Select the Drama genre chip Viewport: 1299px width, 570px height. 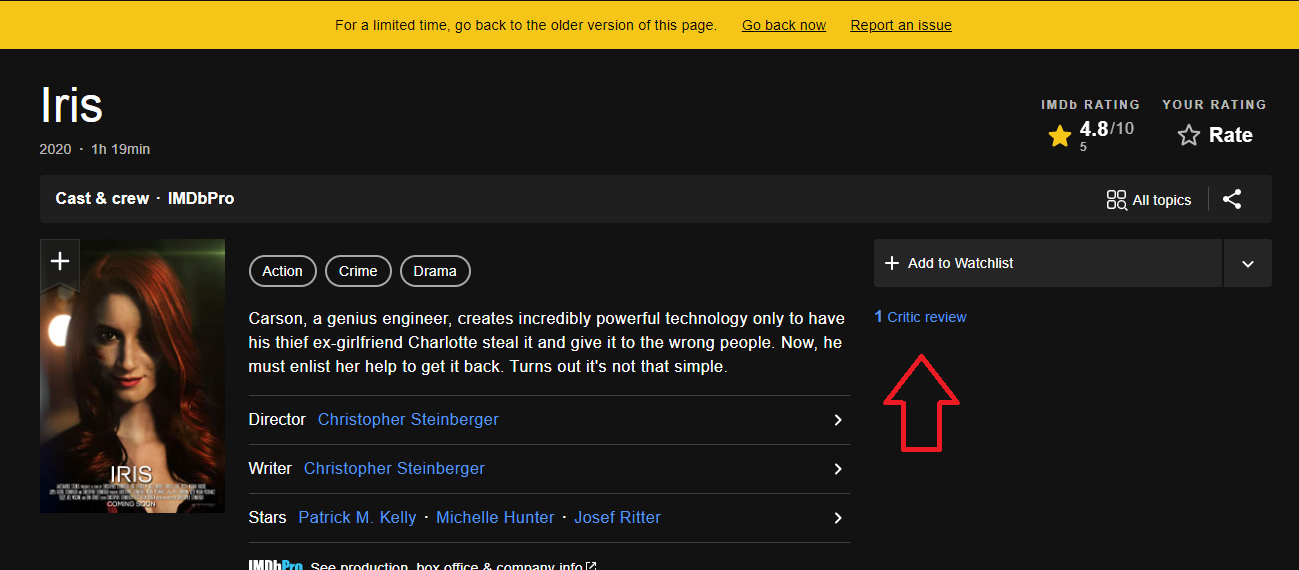435,271
